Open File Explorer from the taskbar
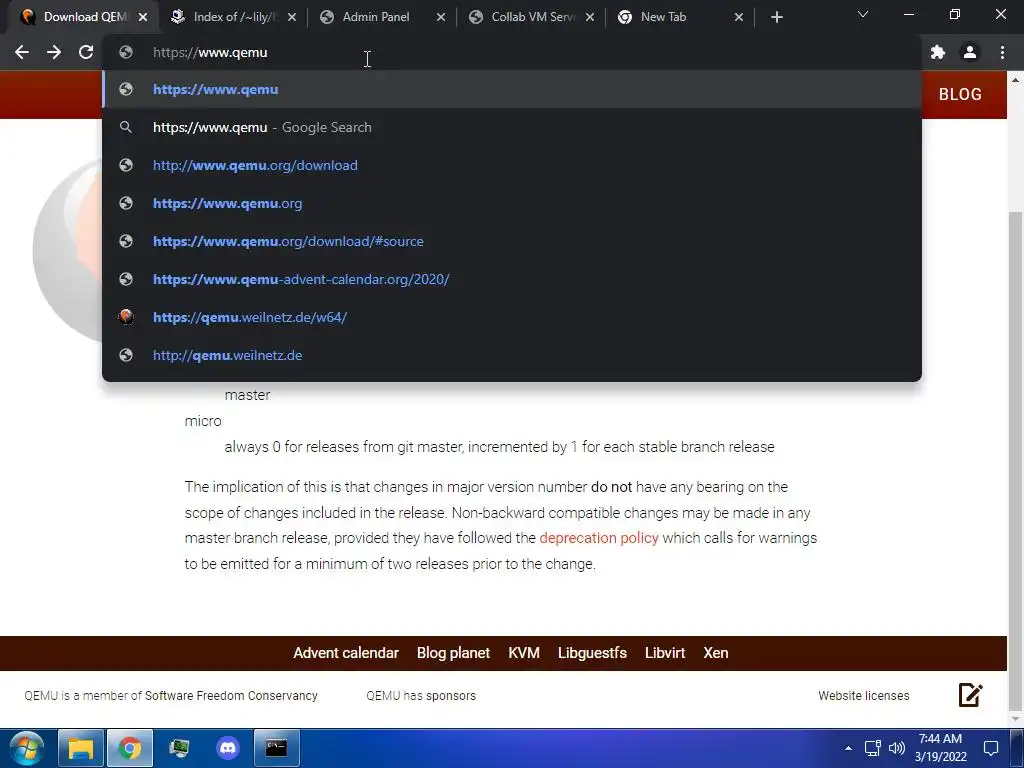1024x768 pixels. click(x=81, y=748)
